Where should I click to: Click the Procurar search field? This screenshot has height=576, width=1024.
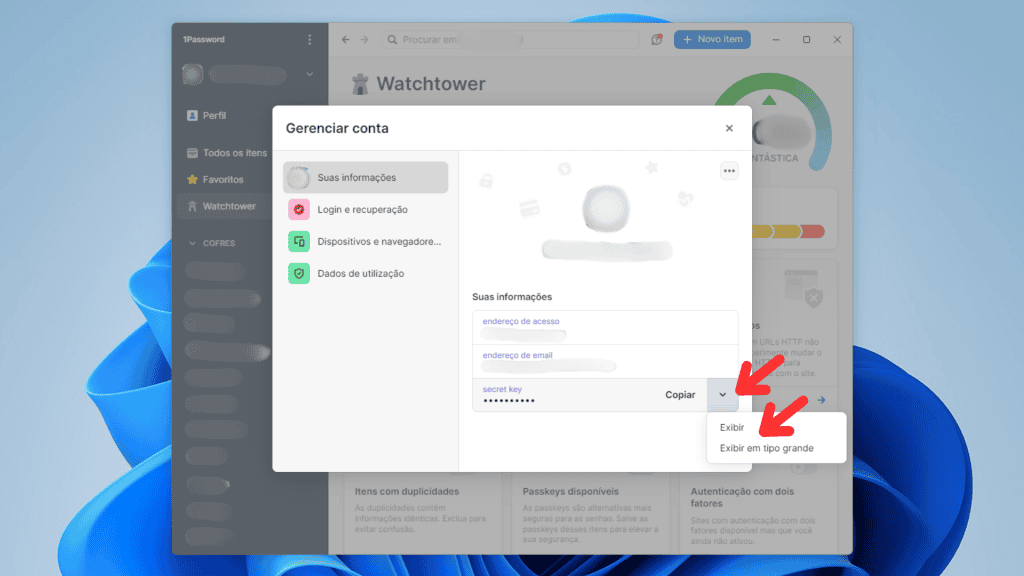click(x=510, y=39)
